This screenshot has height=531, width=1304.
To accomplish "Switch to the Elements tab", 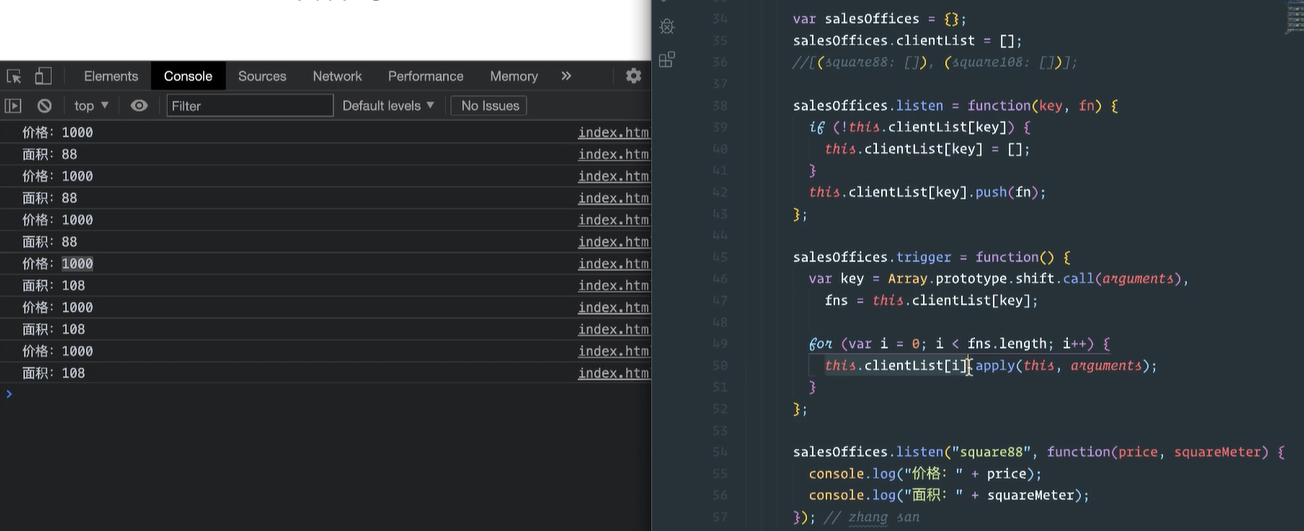I will [111, 76].
